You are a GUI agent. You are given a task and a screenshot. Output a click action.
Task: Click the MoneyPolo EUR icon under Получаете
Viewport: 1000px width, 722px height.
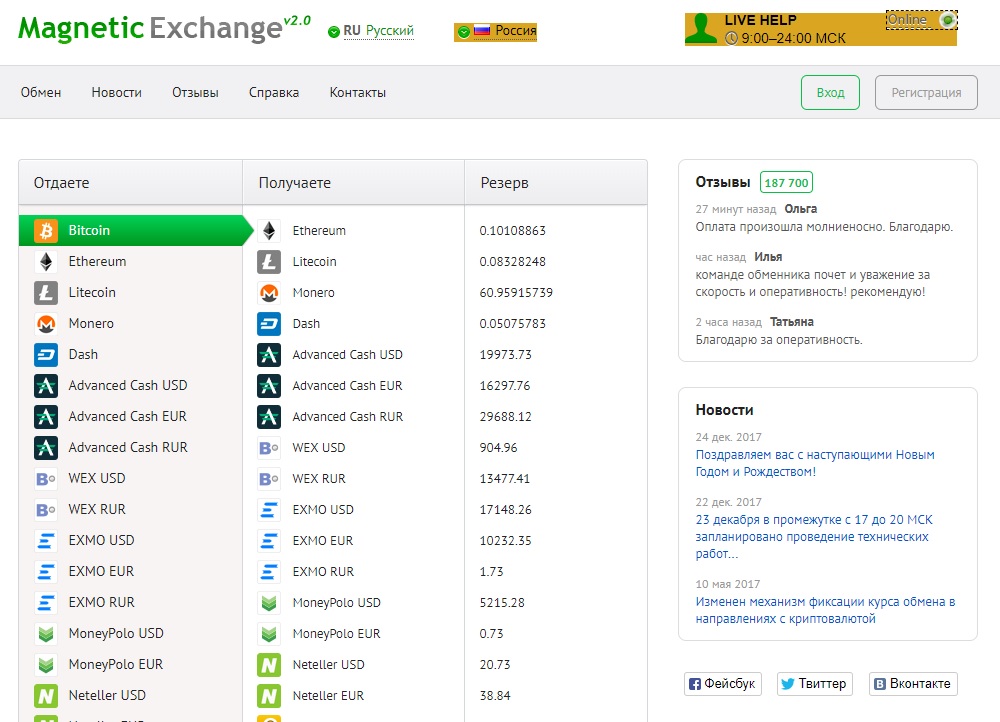coord(269,633)
